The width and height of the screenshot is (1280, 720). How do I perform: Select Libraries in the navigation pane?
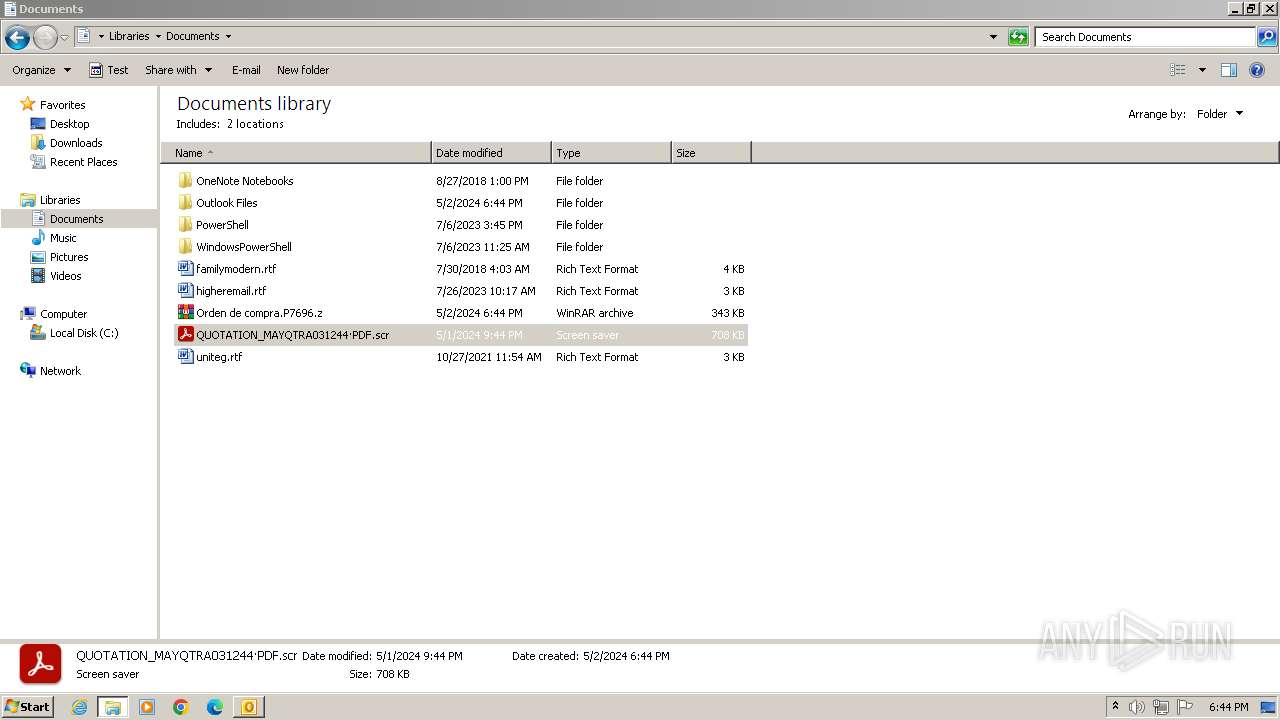pos(60,200)
